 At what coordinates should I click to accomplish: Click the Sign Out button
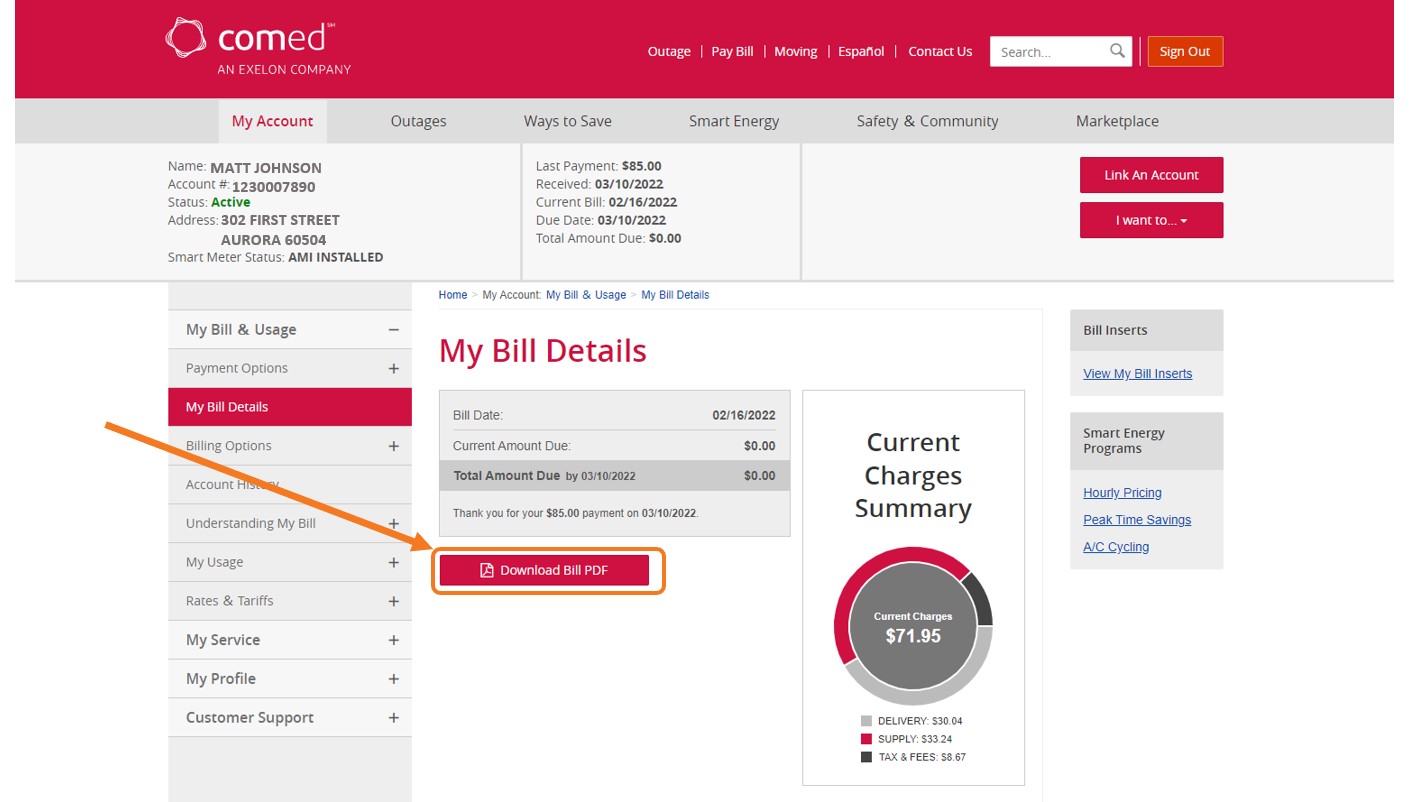1184,52
